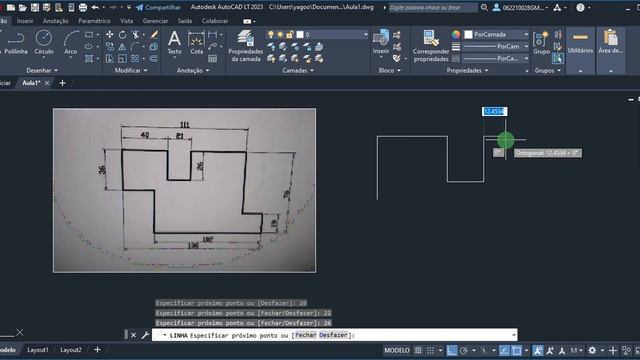Expand the Camadas panel
640x360 pixels.
298,70
